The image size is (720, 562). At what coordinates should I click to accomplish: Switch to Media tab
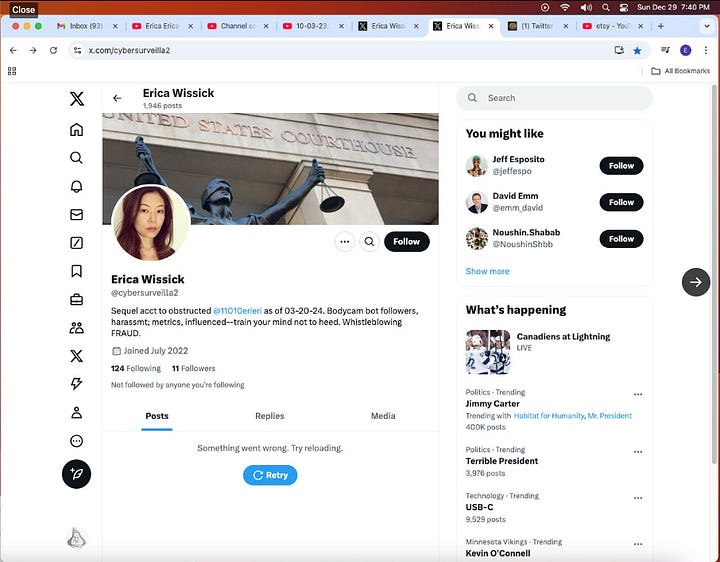click(383, 416)
